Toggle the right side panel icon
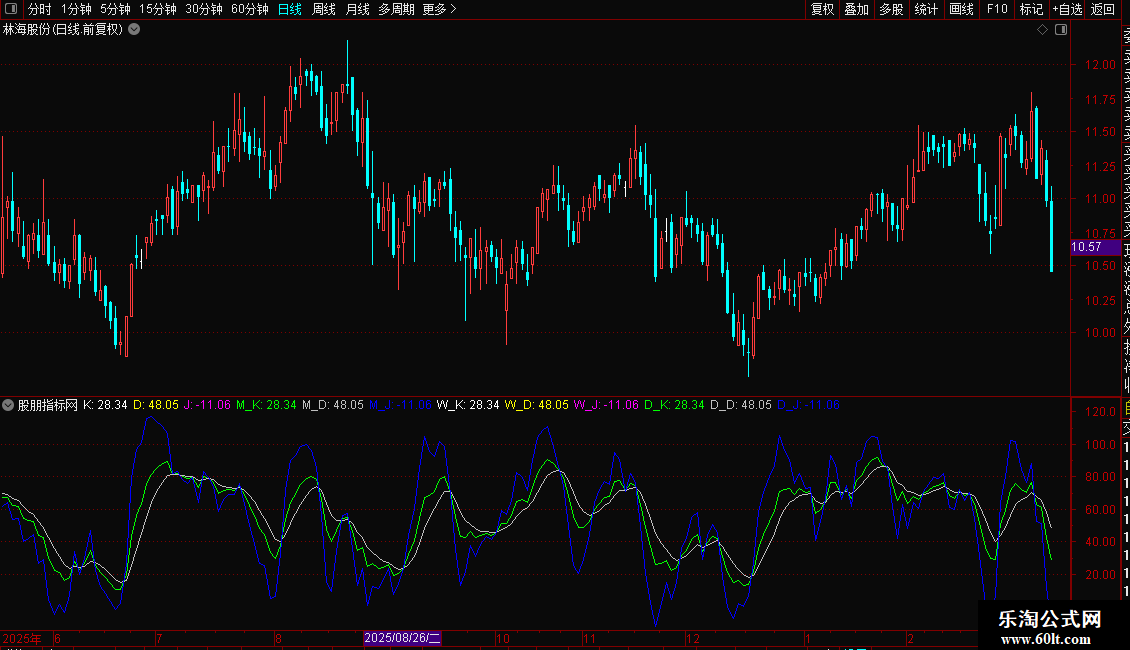The image size is (1130, 650). coord(1061,30)
